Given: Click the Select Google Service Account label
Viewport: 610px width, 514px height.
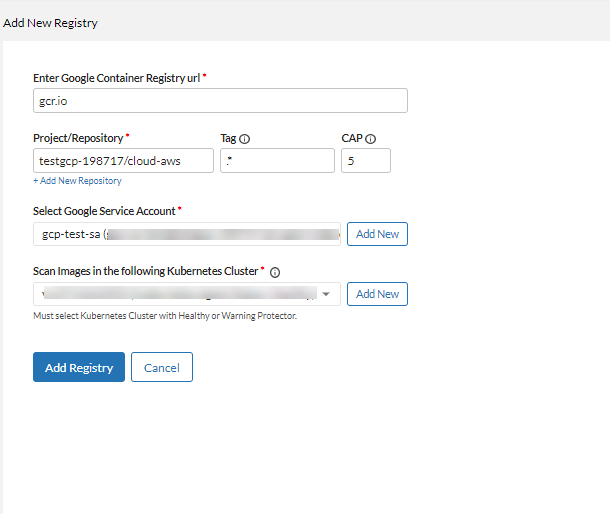Looking at the screenshot, I should [104, 211].
